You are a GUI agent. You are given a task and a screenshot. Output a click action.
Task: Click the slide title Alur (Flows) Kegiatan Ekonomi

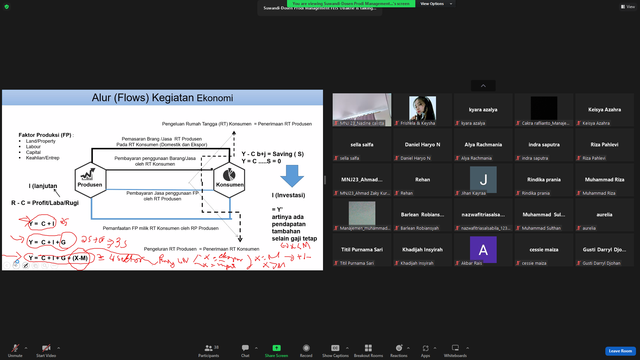pyautogui.click(x=162, y=98)
